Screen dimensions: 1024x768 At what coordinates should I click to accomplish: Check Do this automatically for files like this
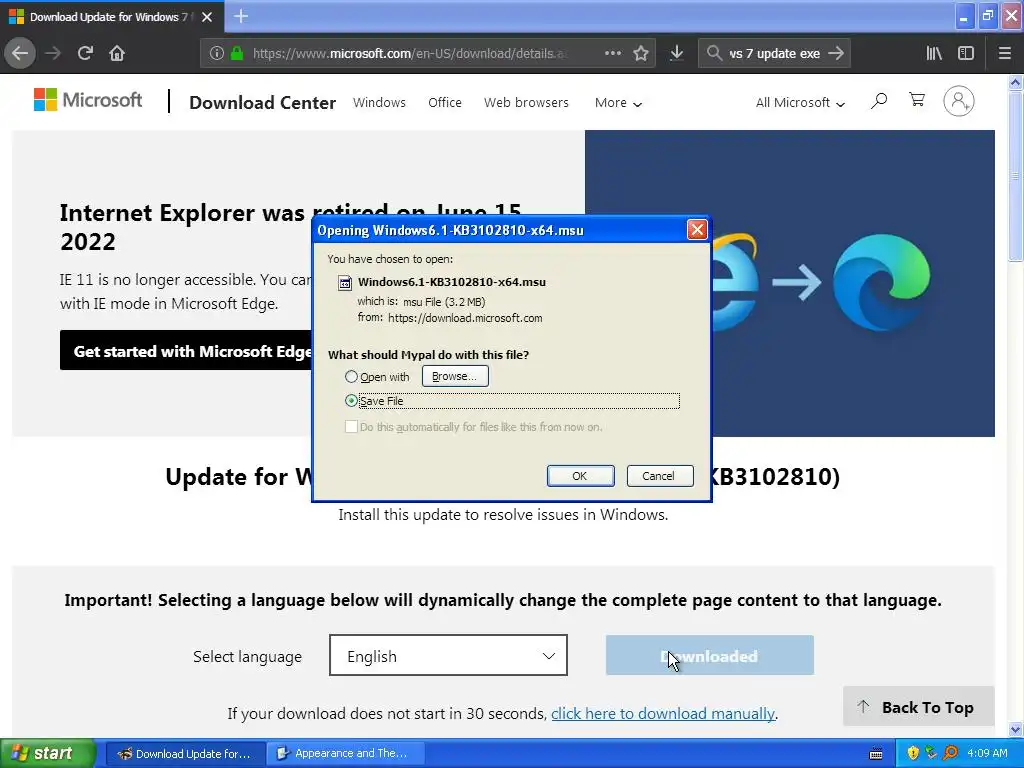click(x=351, y=426)
